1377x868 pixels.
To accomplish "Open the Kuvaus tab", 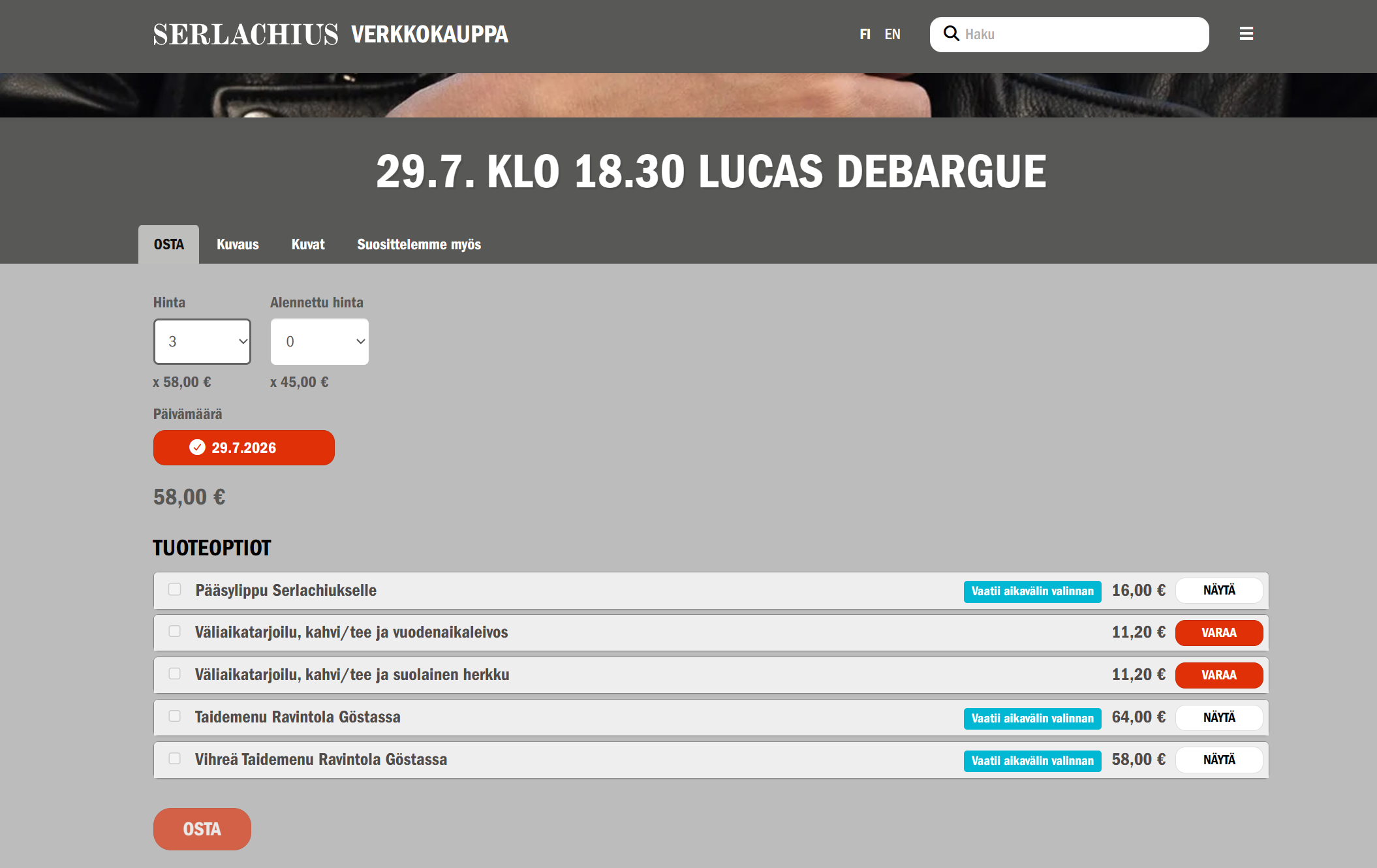I will pyautogui.click(x=238, y=245).
